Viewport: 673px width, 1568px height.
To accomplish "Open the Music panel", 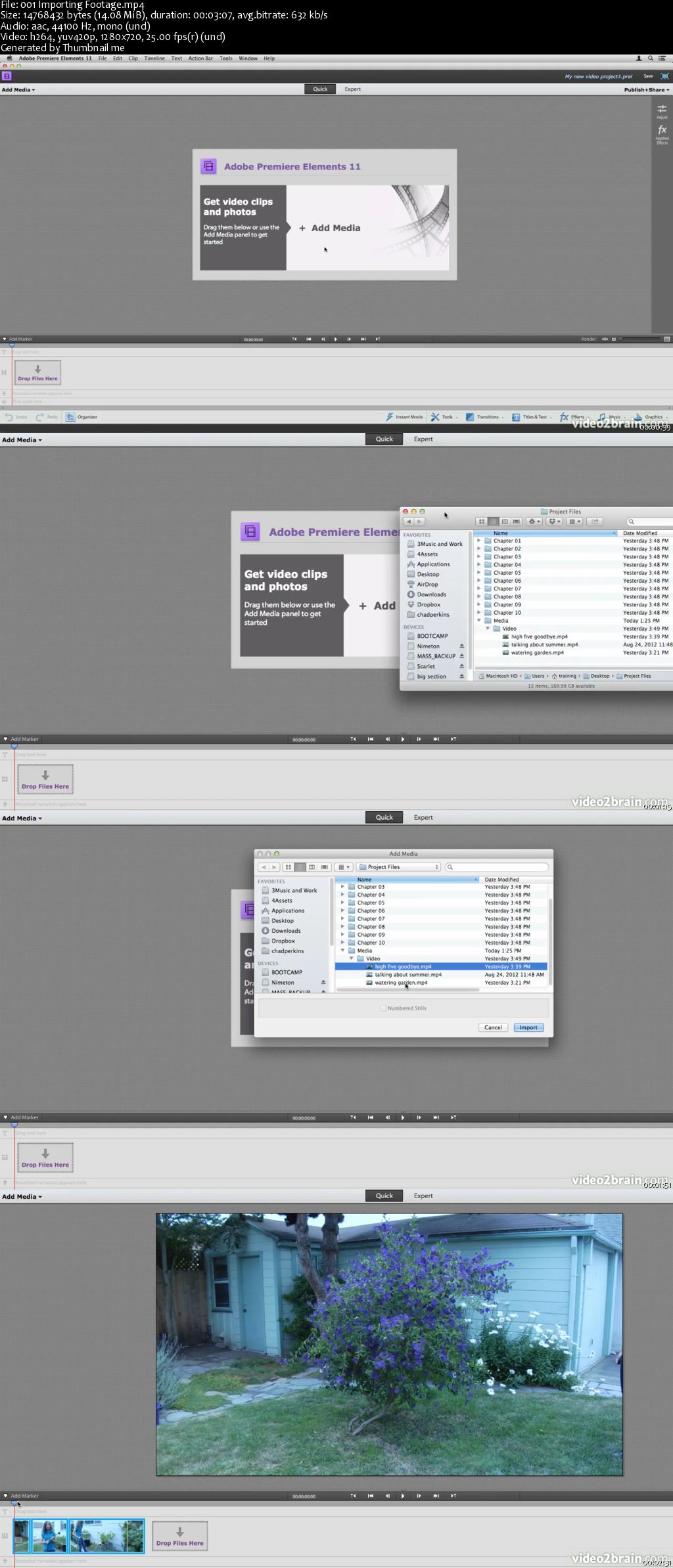I will tap(611, 417).
